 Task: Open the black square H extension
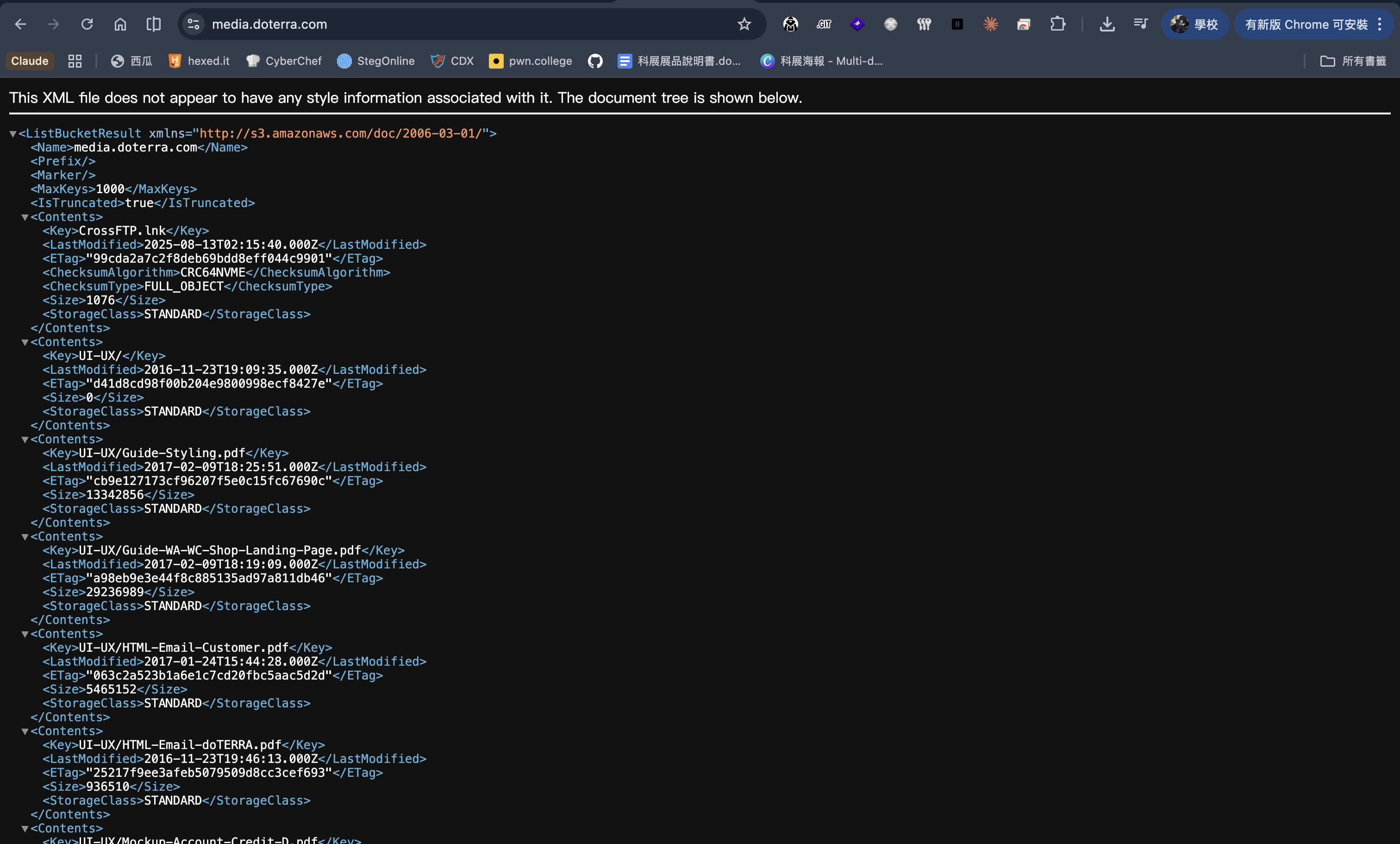click(x=957, y=25)
